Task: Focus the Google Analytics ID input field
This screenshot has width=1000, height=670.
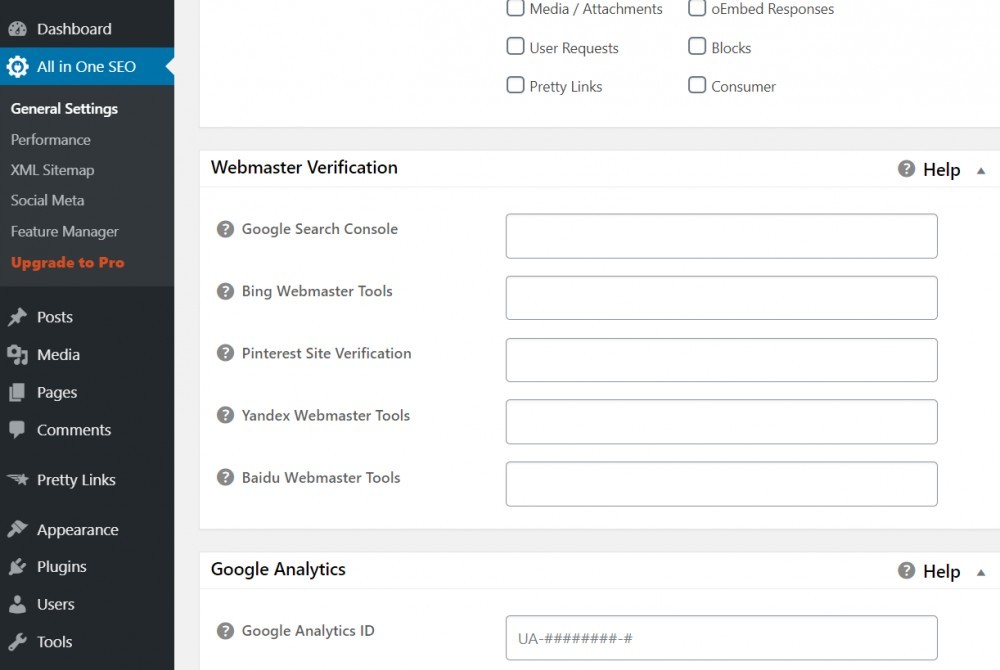Action: (721, 637)
